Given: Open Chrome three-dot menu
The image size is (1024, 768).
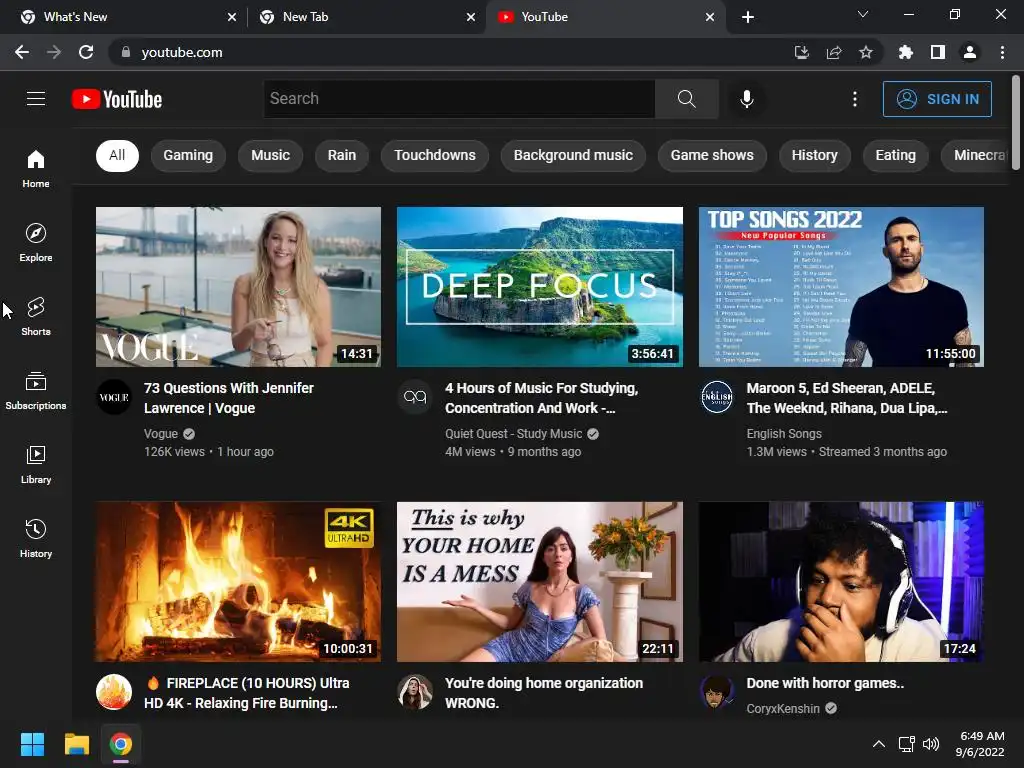Looking at the screenshot, I should (1002, 52).
